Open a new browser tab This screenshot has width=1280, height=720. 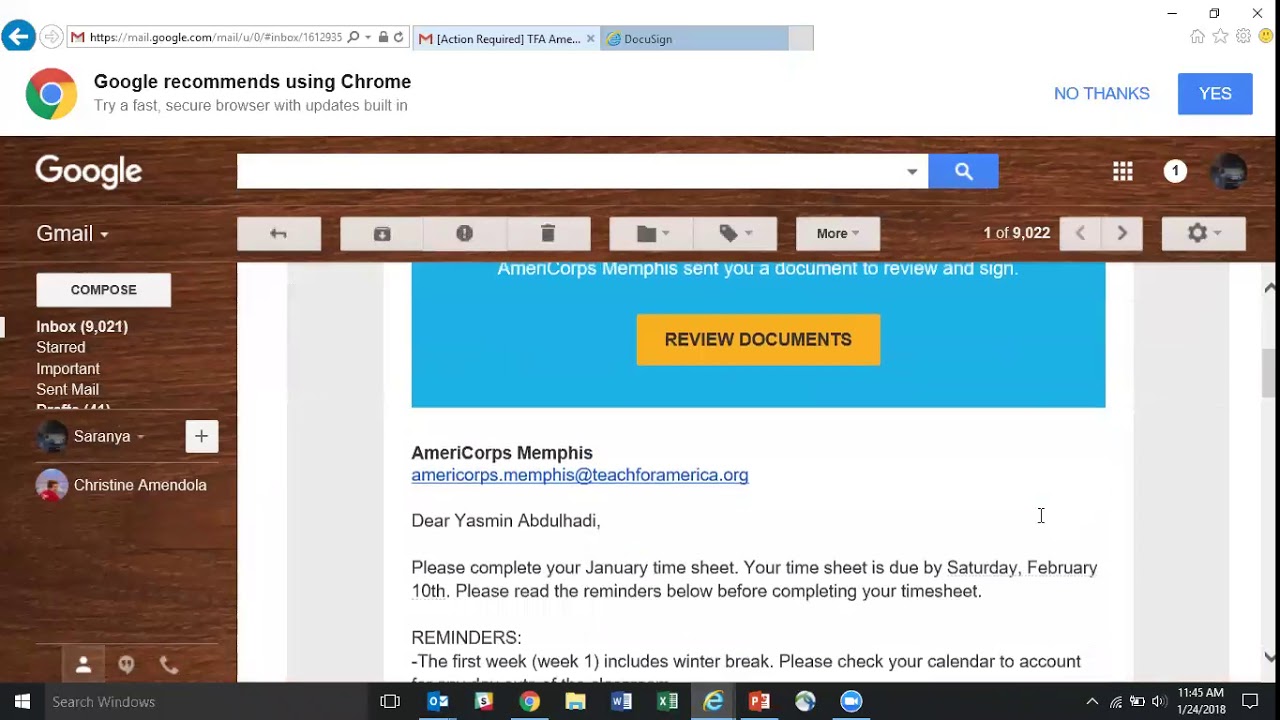click(x=801, y=39)
